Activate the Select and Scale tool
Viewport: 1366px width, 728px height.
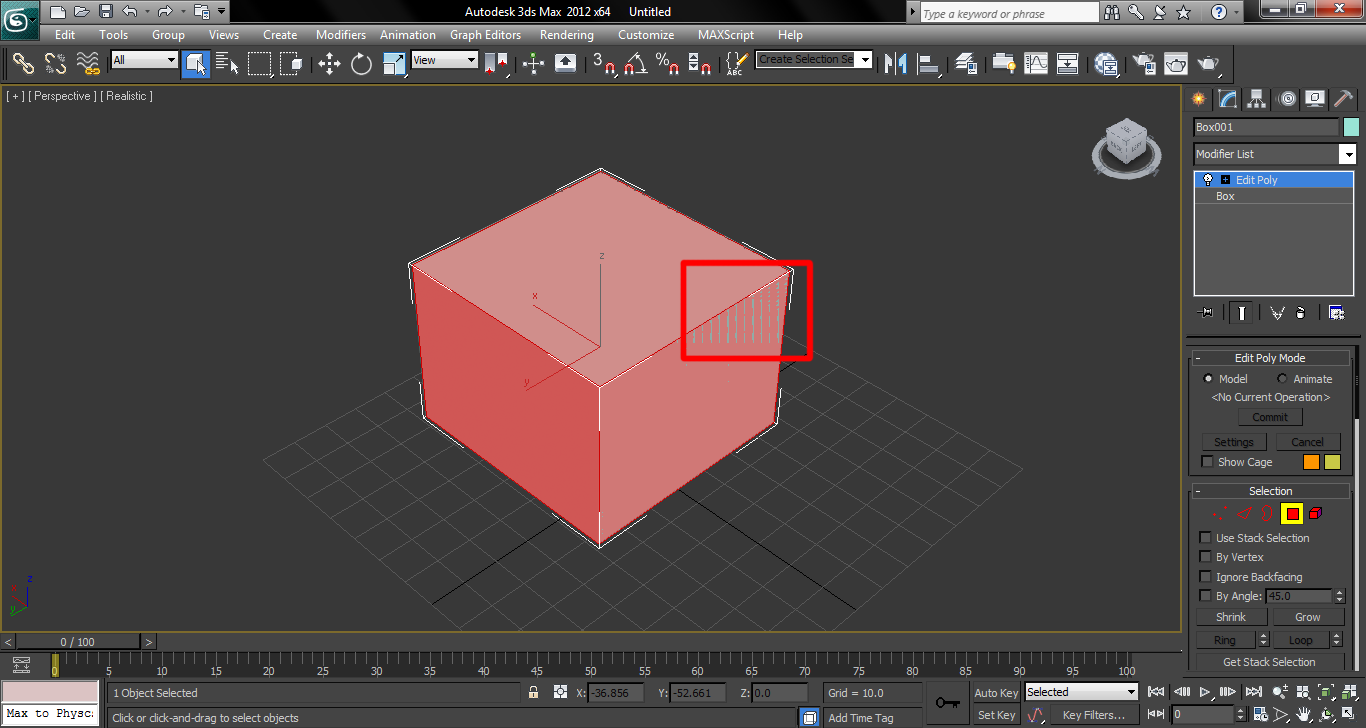394,63
